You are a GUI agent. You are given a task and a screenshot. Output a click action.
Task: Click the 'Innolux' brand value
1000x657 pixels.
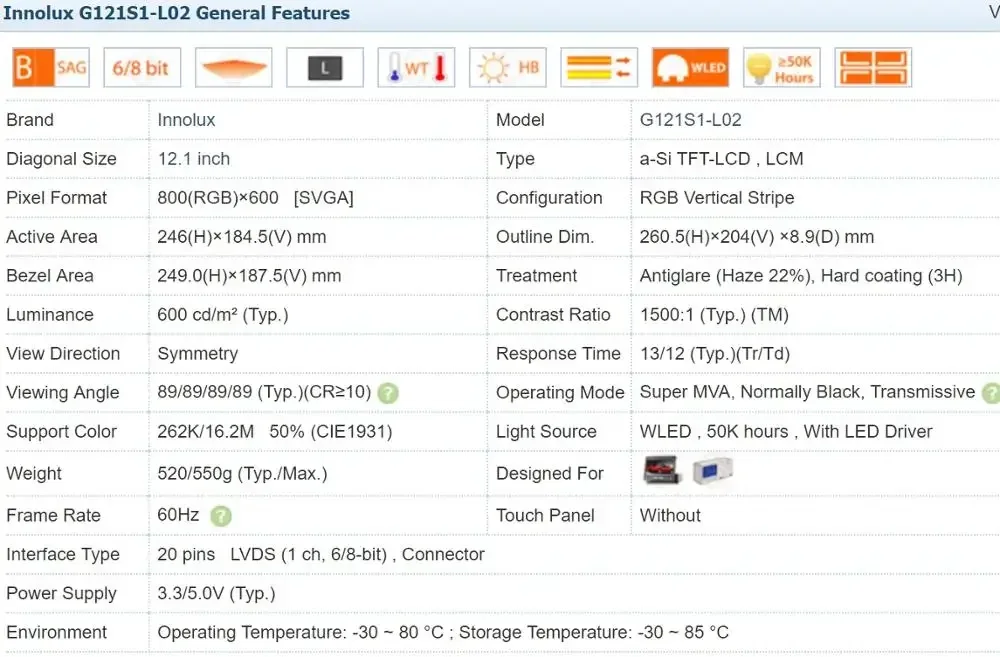point(186,120)
